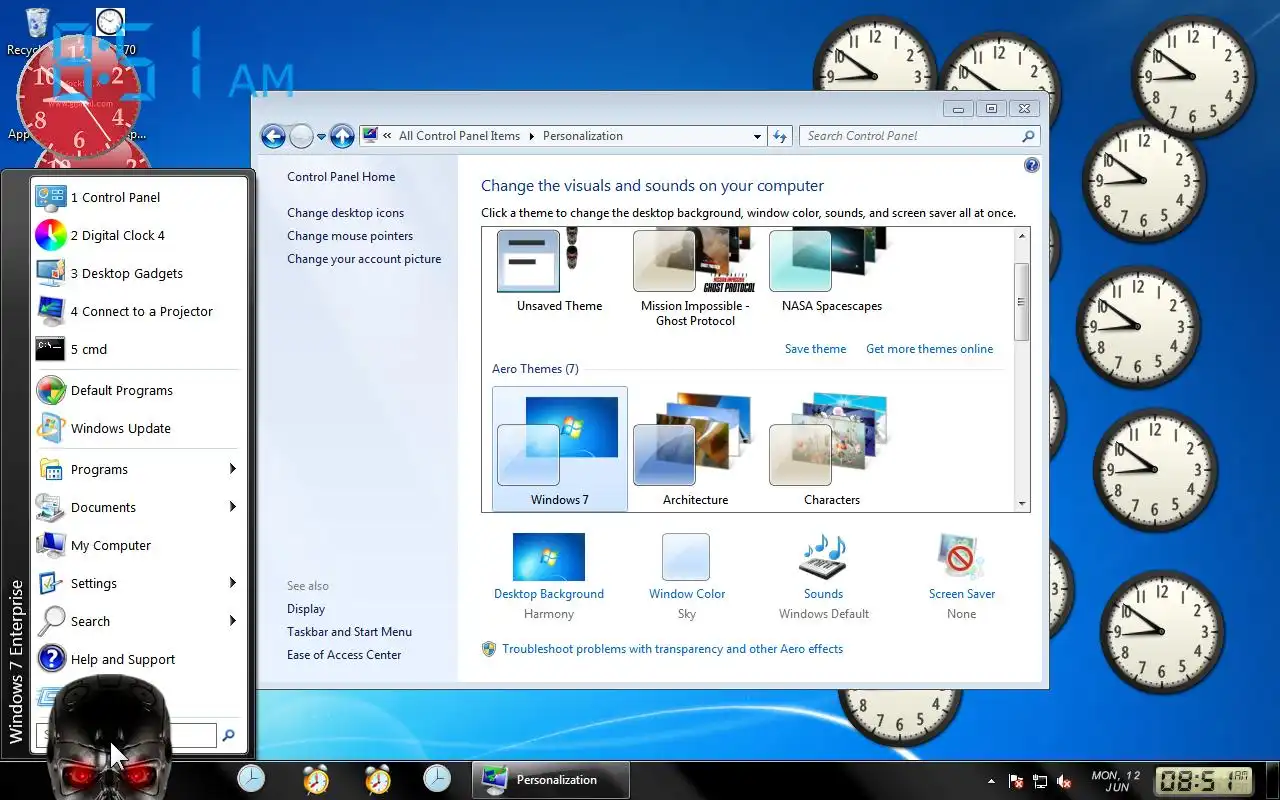This screenshot has height=800, width=1280.
Task: Open Default Programs in Start menu
Action: [x=140, y=390]
